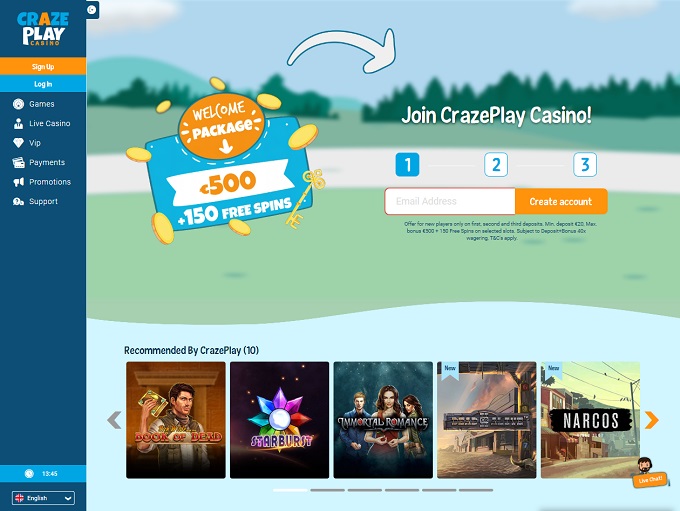Image resolution: width=680 pixels, height=511 pixels.
Task: Collapse the sidebar with the top toggle
Action: [x=92, y=10]
